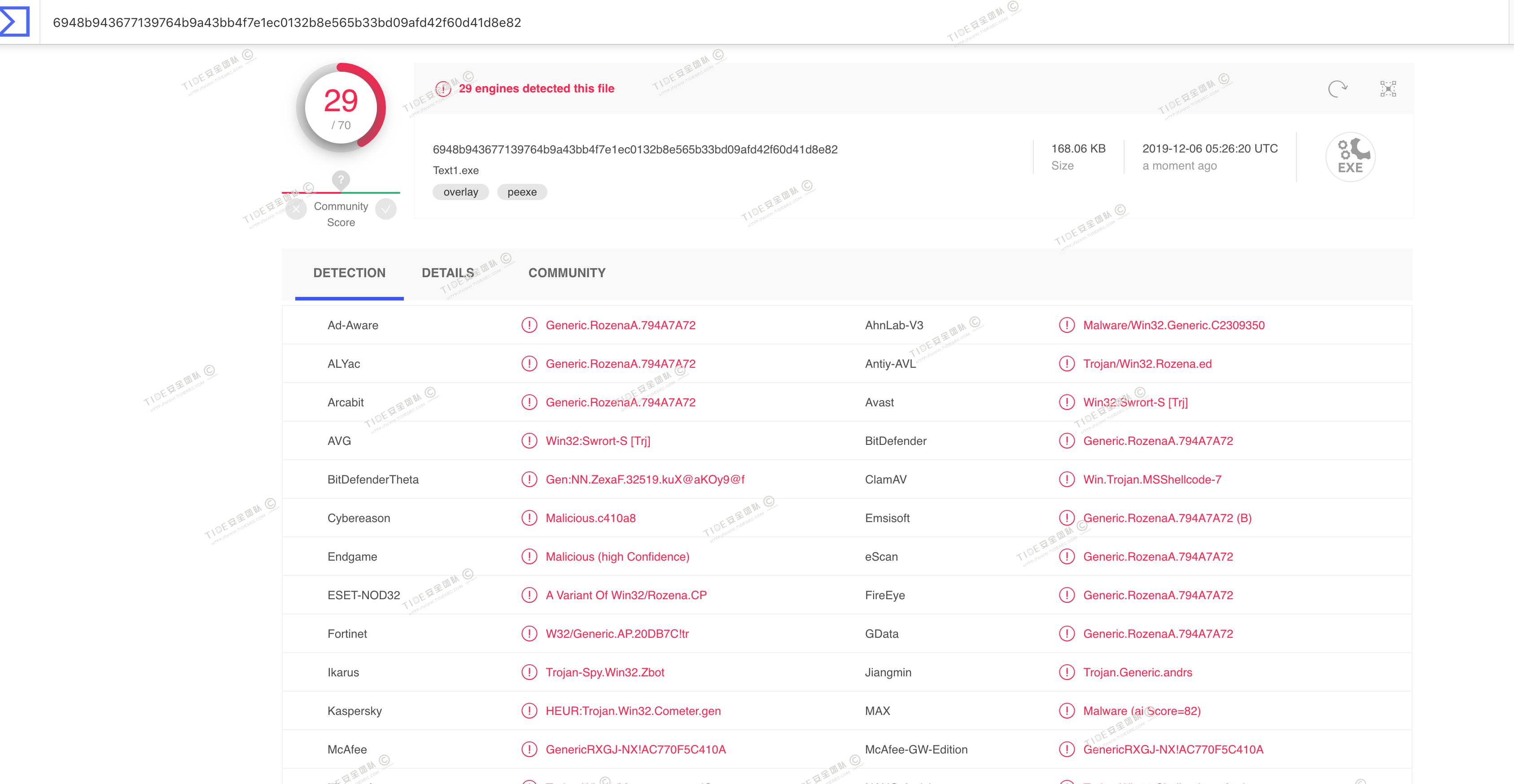The height and width of the screenshot is (784, 1514).
Task: Switch to the DETAILS tab
Action: click(x=447, y=273)
